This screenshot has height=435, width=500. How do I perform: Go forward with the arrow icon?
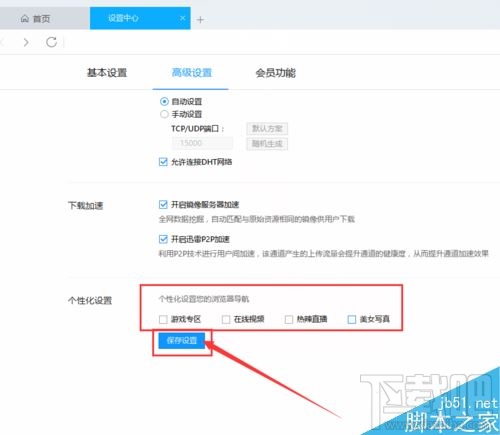click(x=26, y=42)
